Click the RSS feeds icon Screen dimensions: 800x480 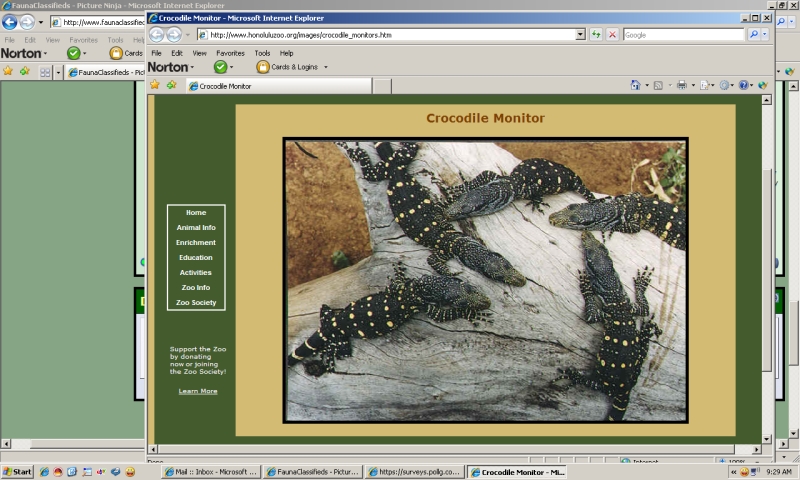tap(658, 85)
